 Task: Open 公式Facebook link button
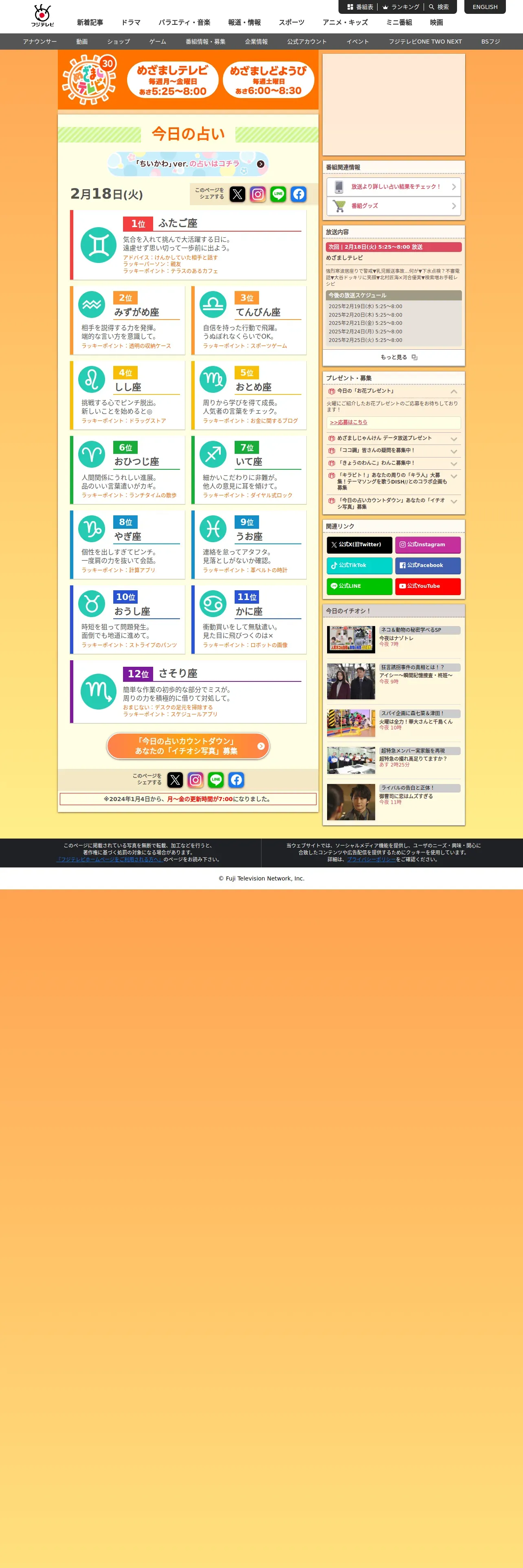[428, 565]
